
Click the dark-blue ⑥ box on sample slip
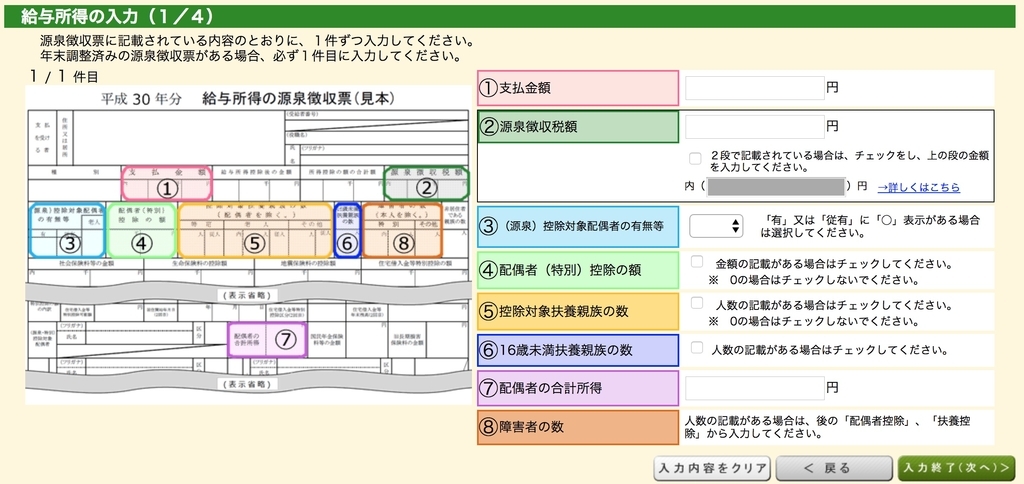(x=347, y=230)
